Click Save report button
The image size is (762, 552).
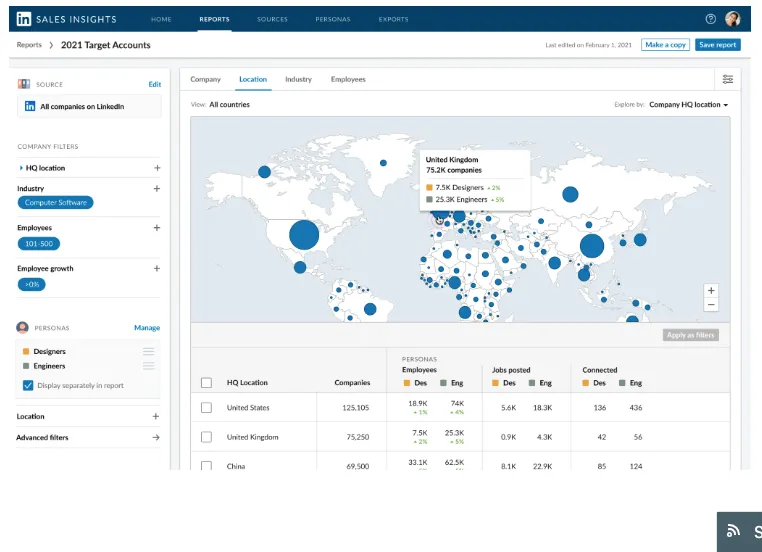tap(718, 45)
